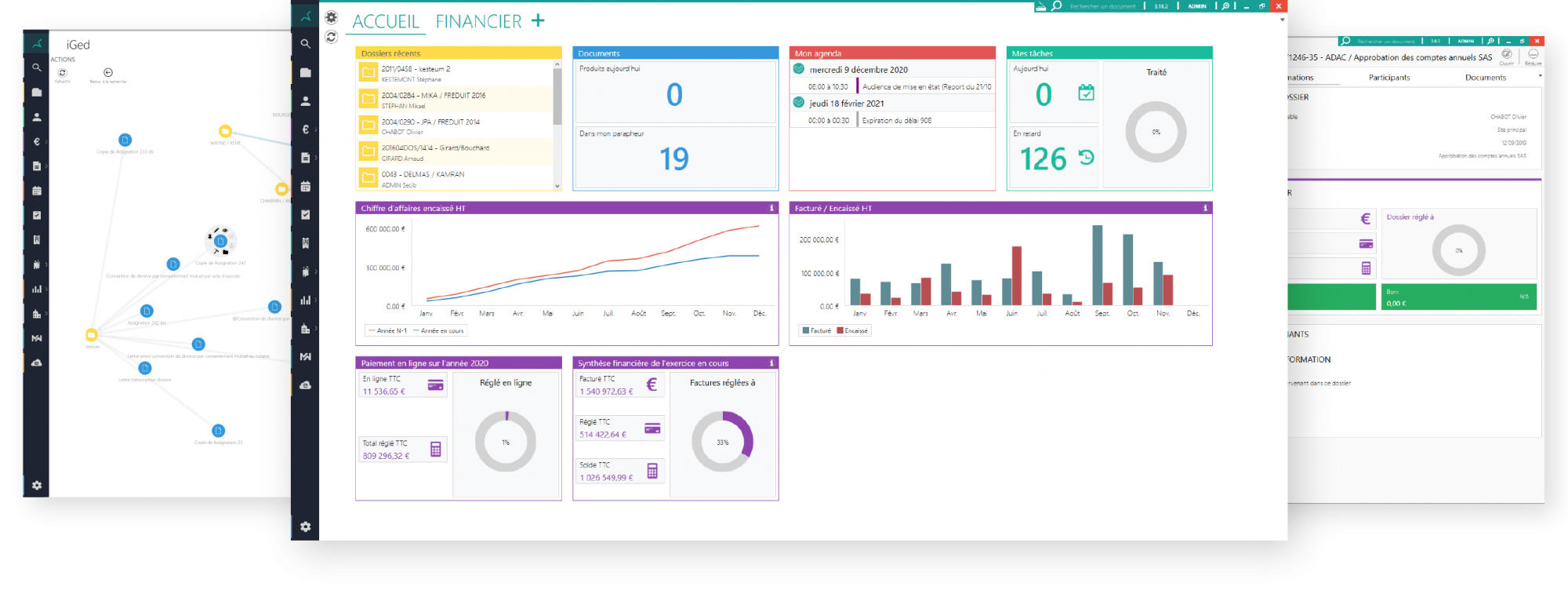The width and height of the screenshot is (1568, 612).
Task: Open dashboard settings gear beside ACCUEIL tab
Action: pos(332,17)
